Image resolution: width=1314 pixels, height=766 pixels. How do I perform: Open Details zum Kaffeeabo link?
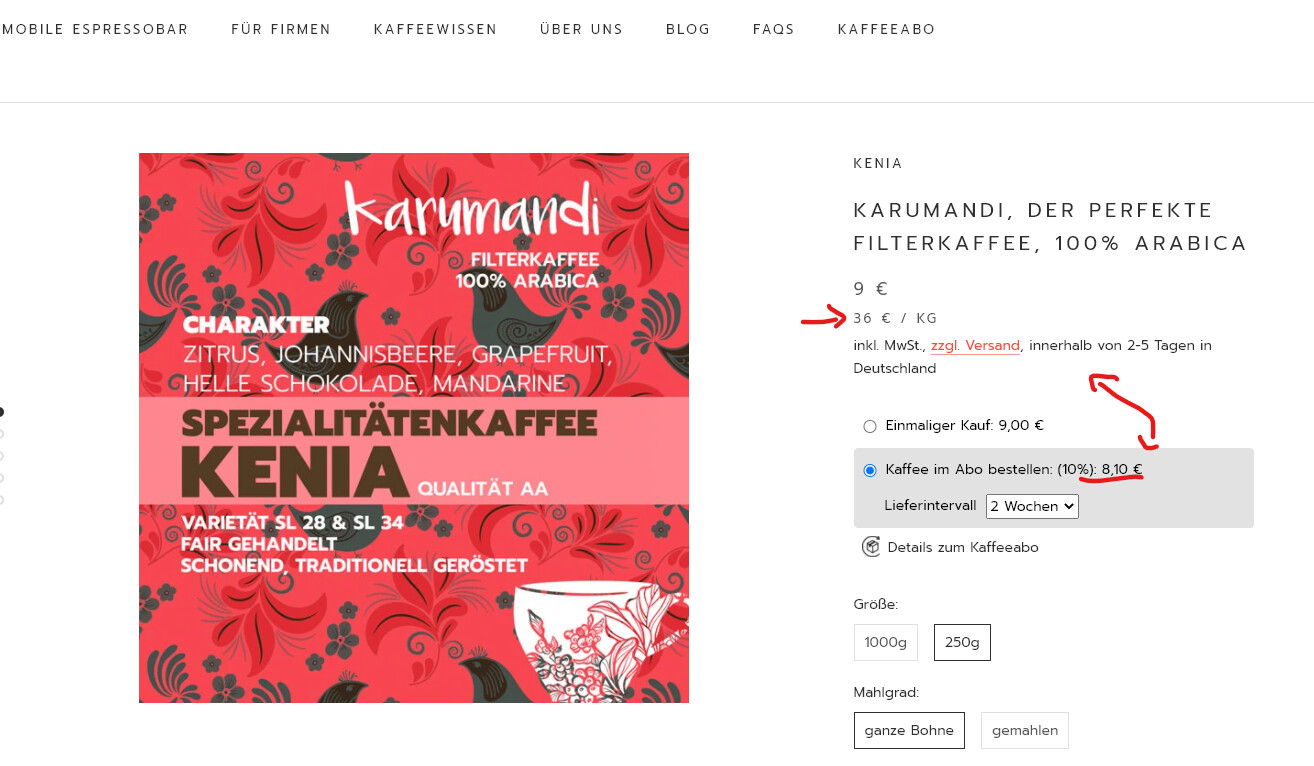tap(963, 547)
